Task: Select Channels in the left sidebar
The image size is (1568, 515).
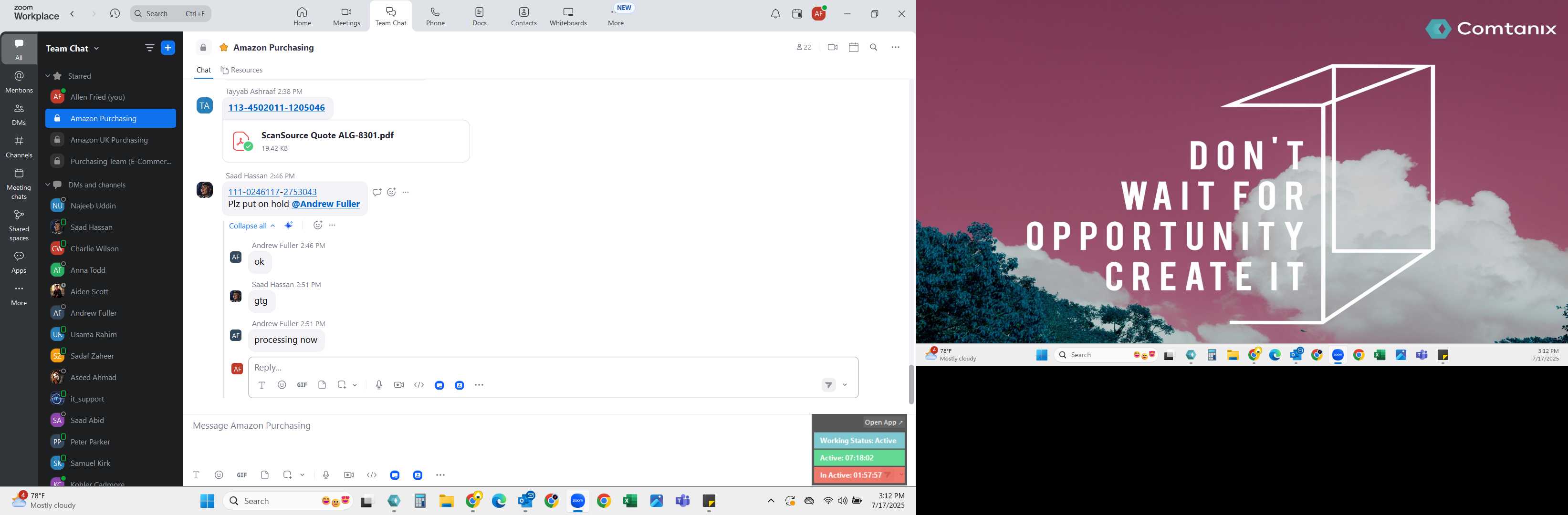Action: 19,147
